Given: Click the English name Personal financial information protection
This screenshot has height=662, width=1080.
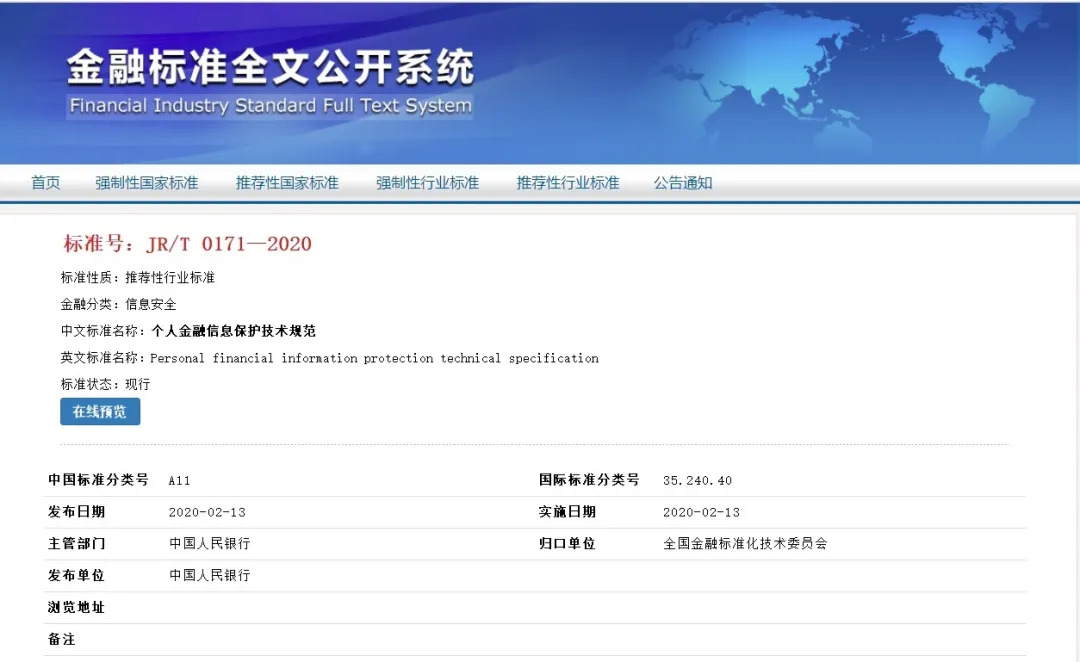Looking at the screenshot, I should point(374,358).
